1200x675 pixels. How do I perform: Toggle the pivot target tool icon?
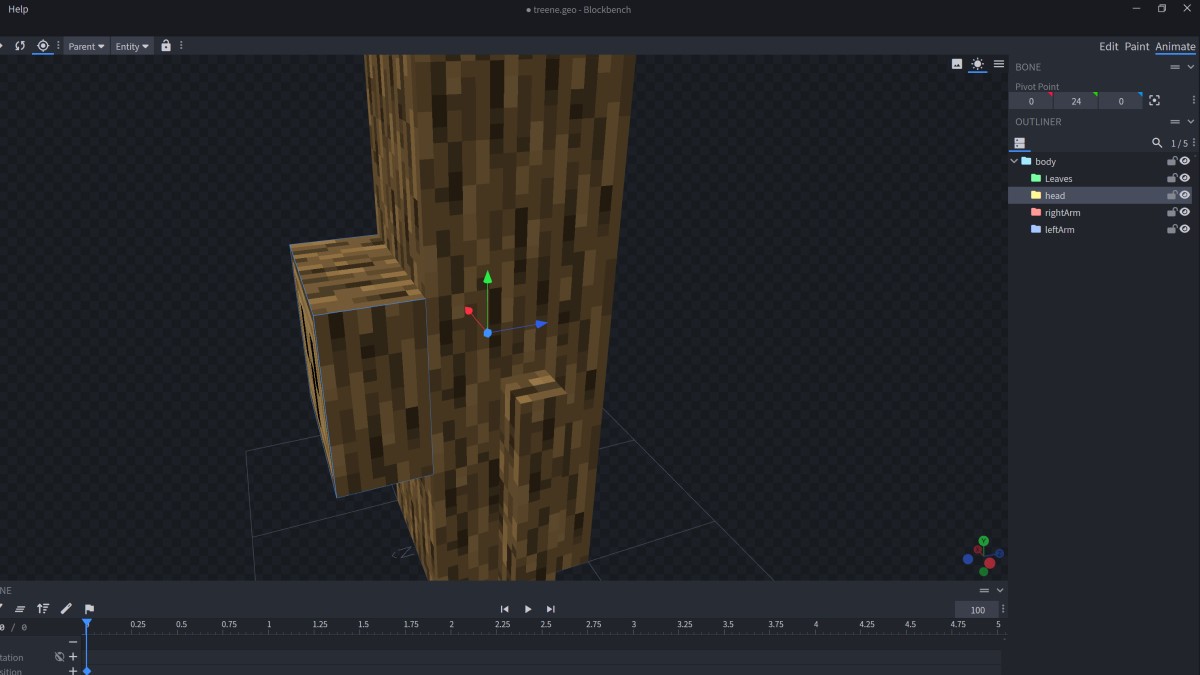tap(43, 46)
